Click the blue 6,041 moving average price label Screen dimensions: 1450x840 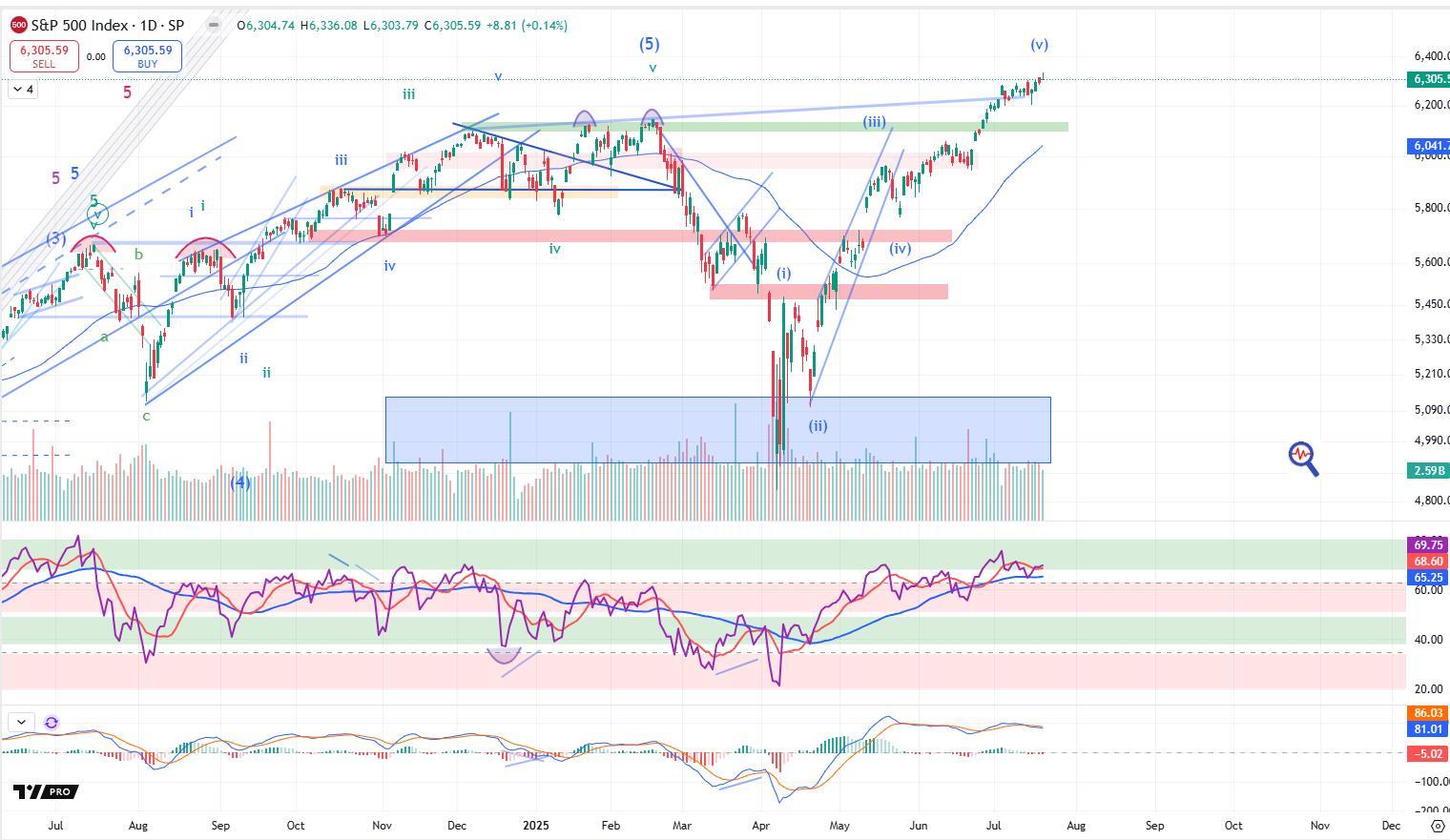[x=1428, y=146]
